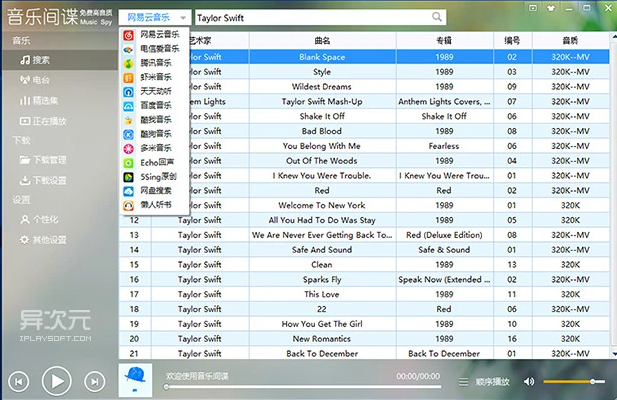
Task: Select the Blank Space song row
Action: coord(364,57)
